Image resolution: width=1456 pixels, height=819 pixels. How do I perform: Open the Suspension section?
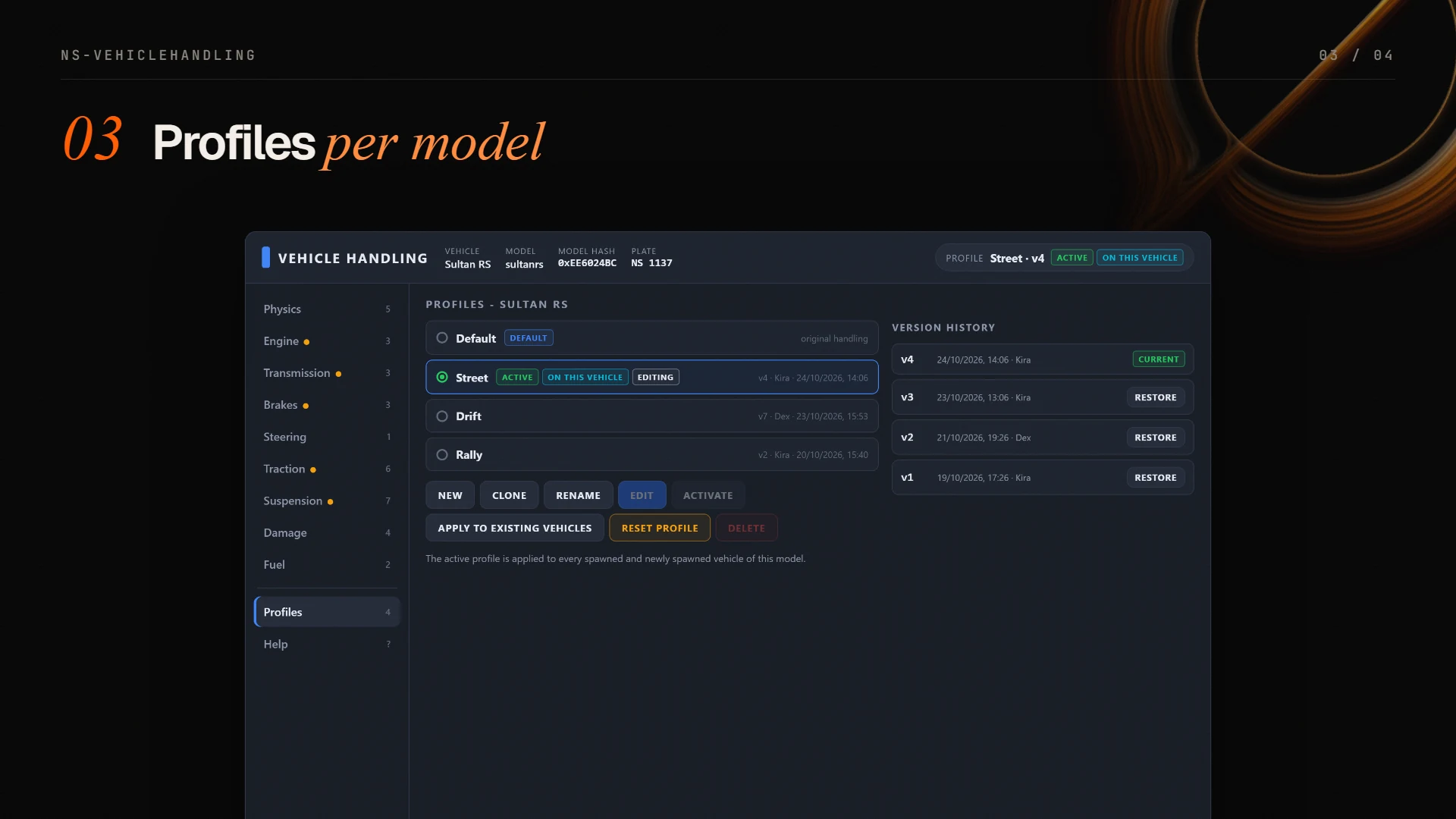327,501
